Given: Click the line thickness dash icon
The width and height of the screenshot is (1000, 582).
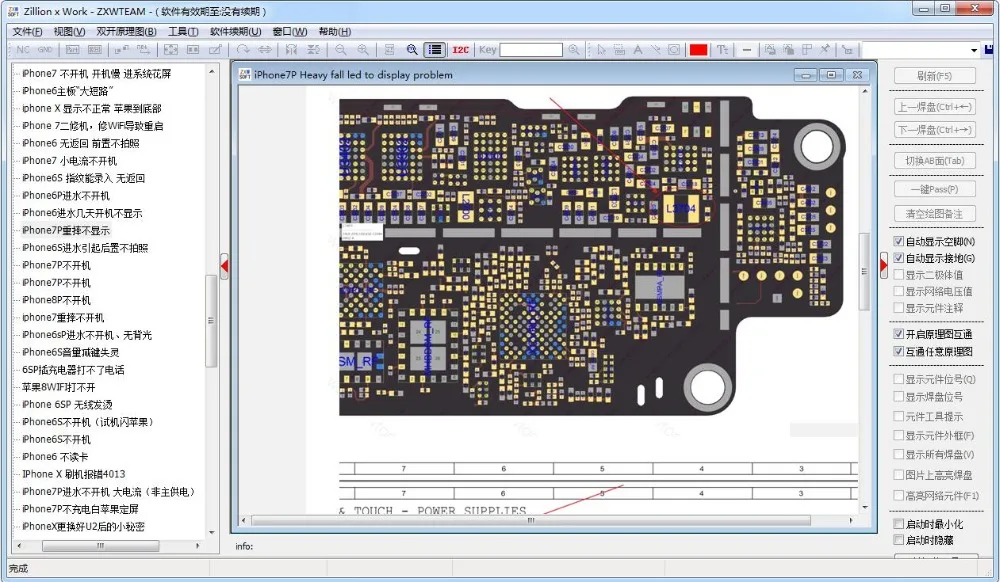Looking at the screenshot, I should tap(747, 50).
